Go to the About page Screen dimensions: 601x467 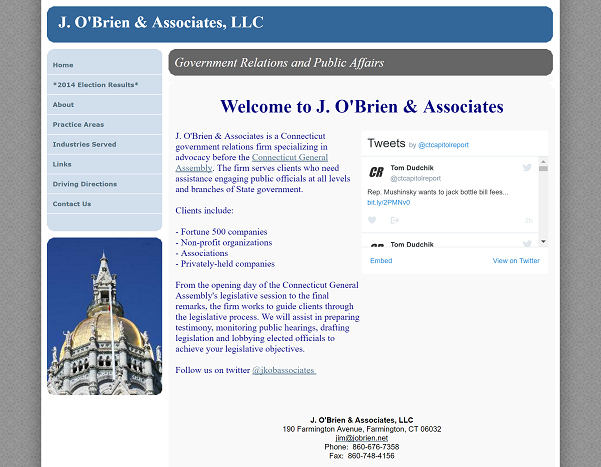tap(104, 105)
